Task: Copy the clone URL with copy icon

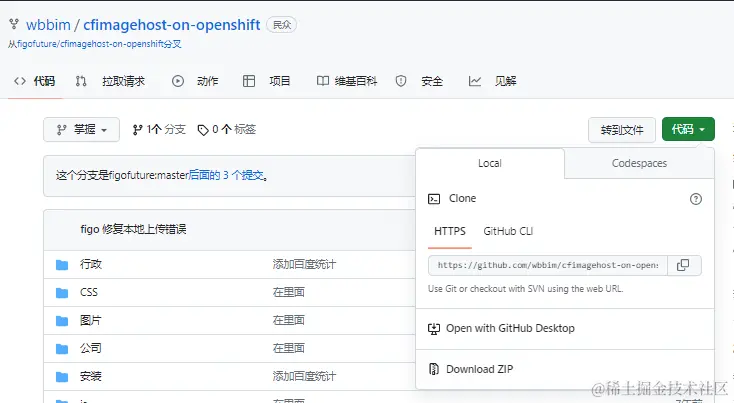Action: pos(684,265)
